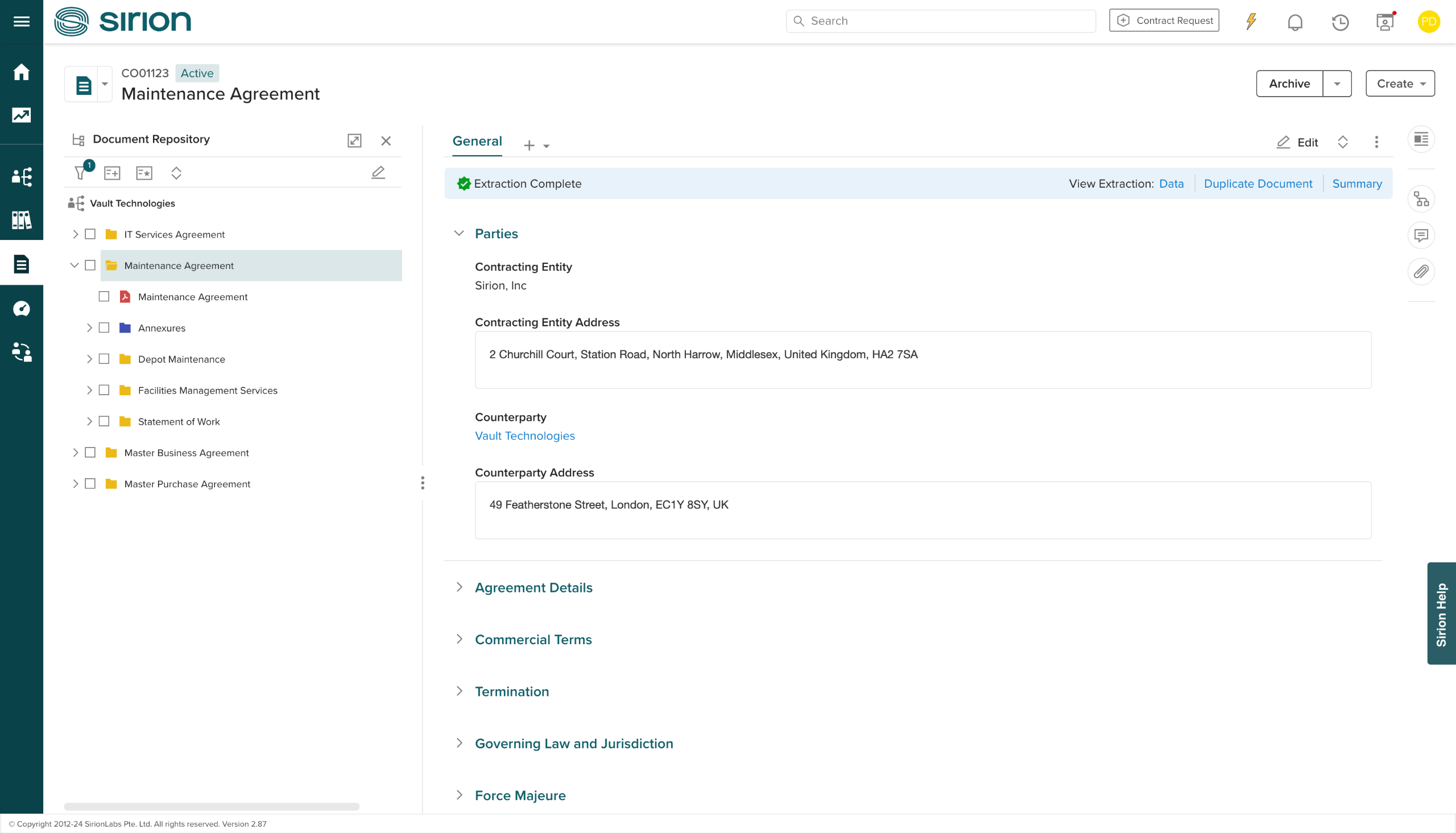Click the hierarchy tree icon on right
Image resolution: width=1456 pixels, height=833 pixels.
coord(1421,199)
